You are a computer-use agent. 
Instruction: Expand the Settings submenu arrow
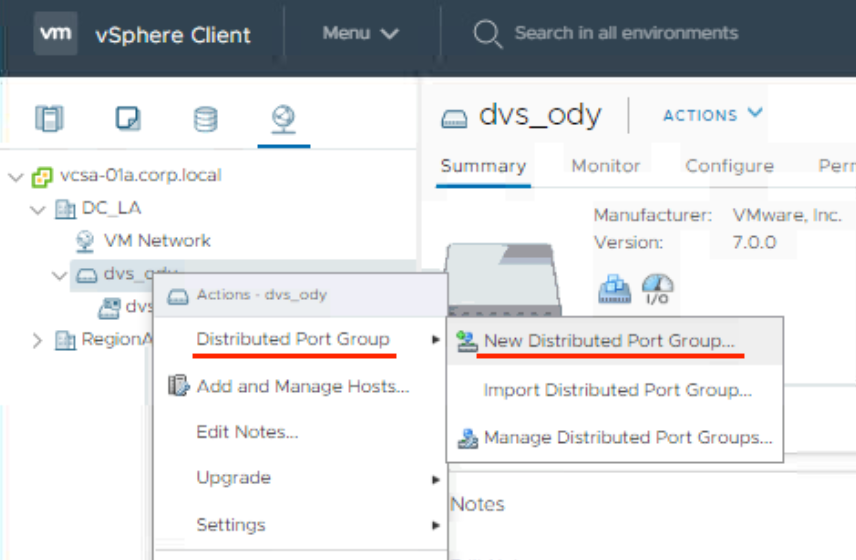436,526
